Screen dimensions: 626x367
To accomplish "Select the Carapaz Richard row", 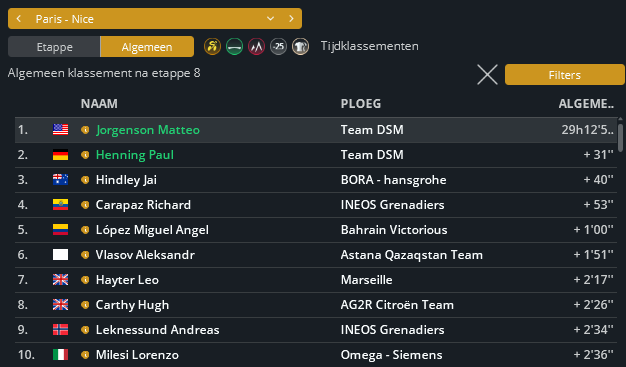I will (x=316, y=205).
